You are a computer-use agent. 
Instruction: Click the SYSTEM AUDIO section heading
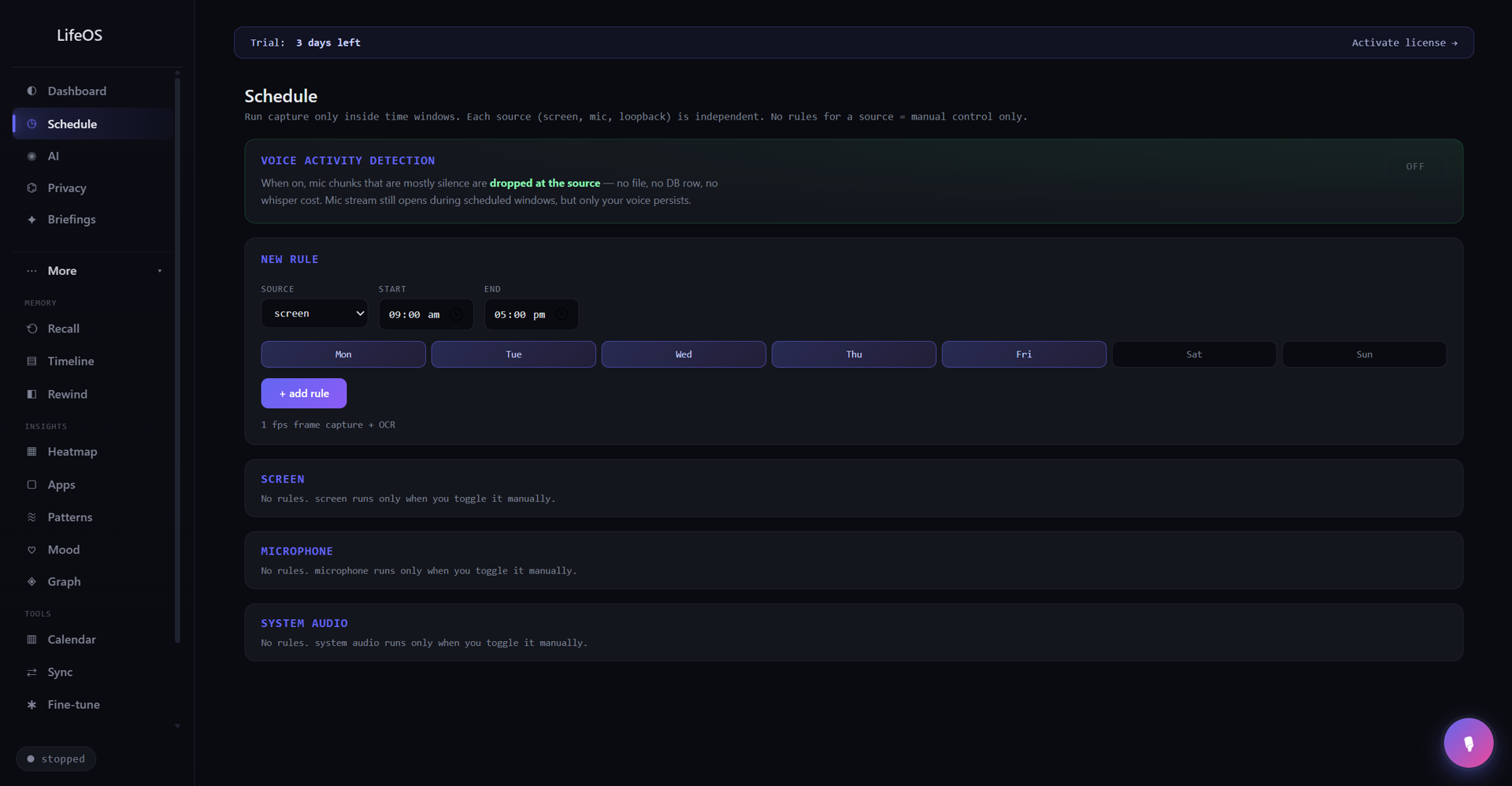click(x=305, y=623)
